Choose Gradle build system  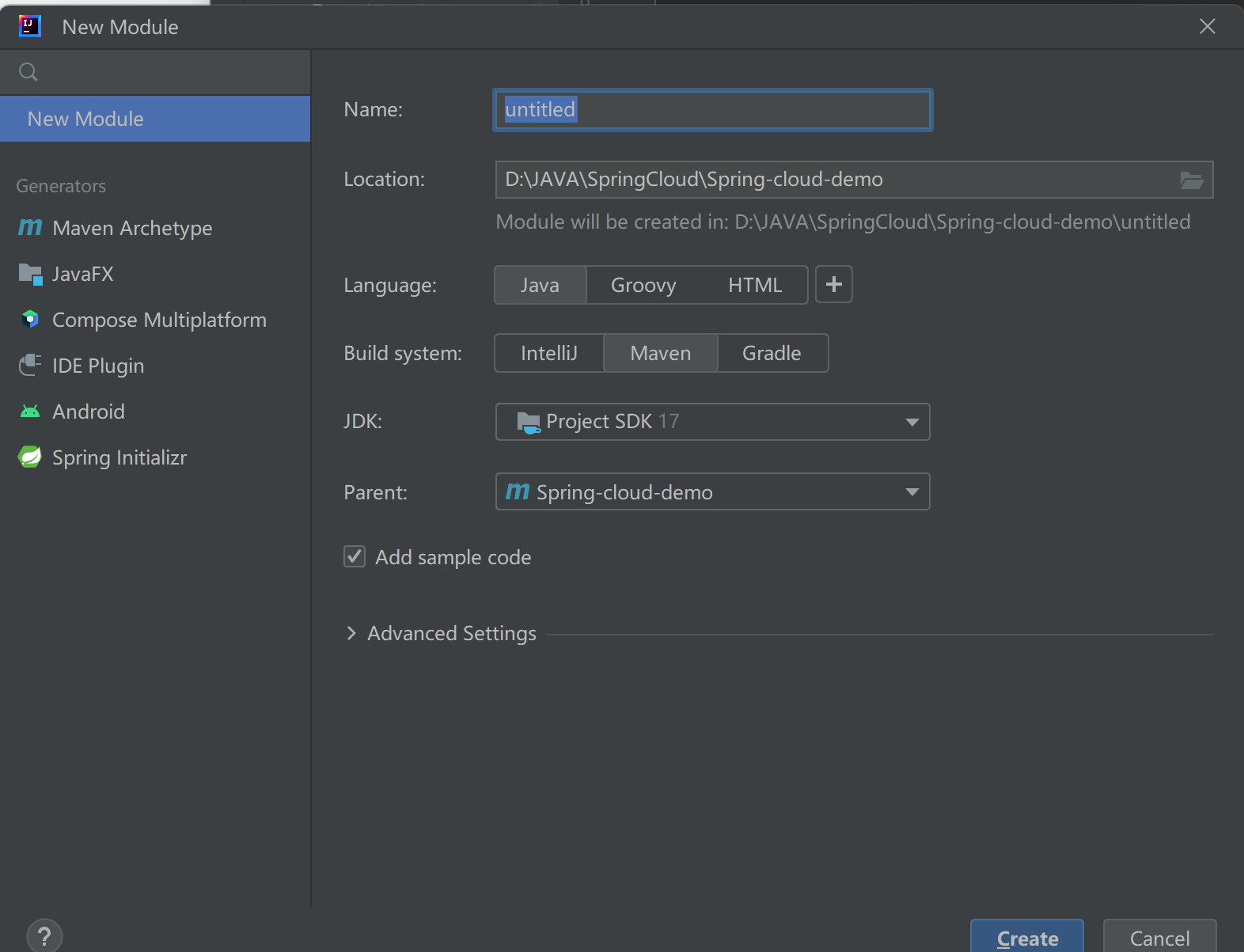click(x=772, y=353)
